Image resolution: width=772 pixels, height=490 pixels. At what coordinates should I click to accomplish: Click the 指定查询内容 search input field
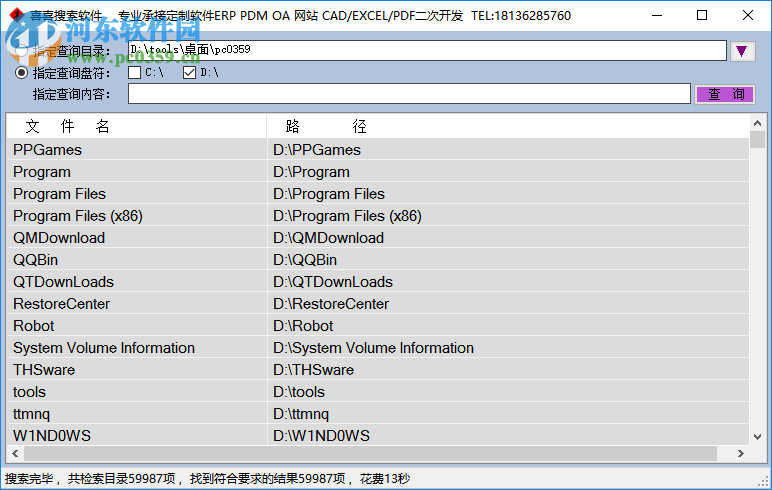[409, 94]
